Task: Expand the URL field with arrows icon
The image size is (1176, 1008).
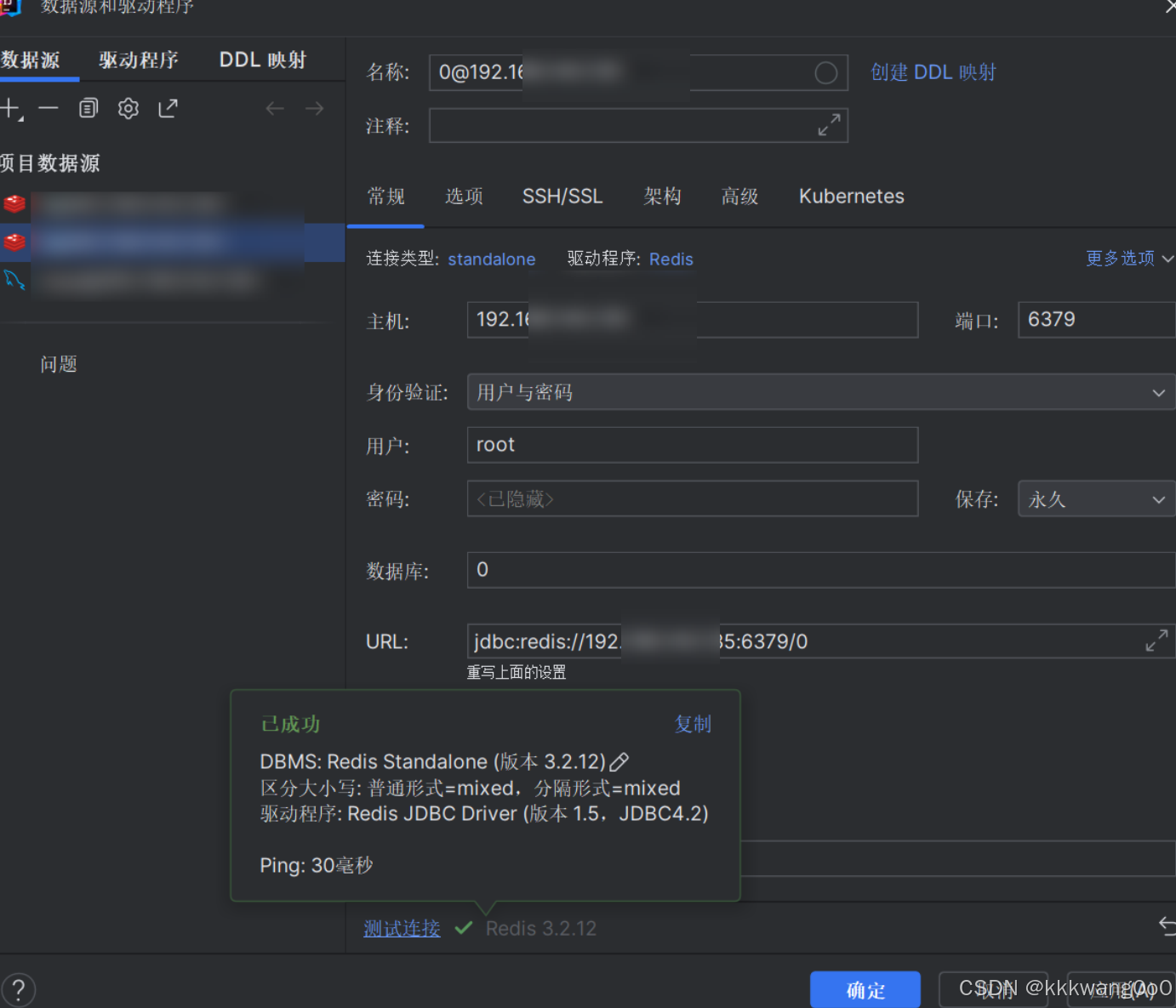Action: coord(1156,641)
